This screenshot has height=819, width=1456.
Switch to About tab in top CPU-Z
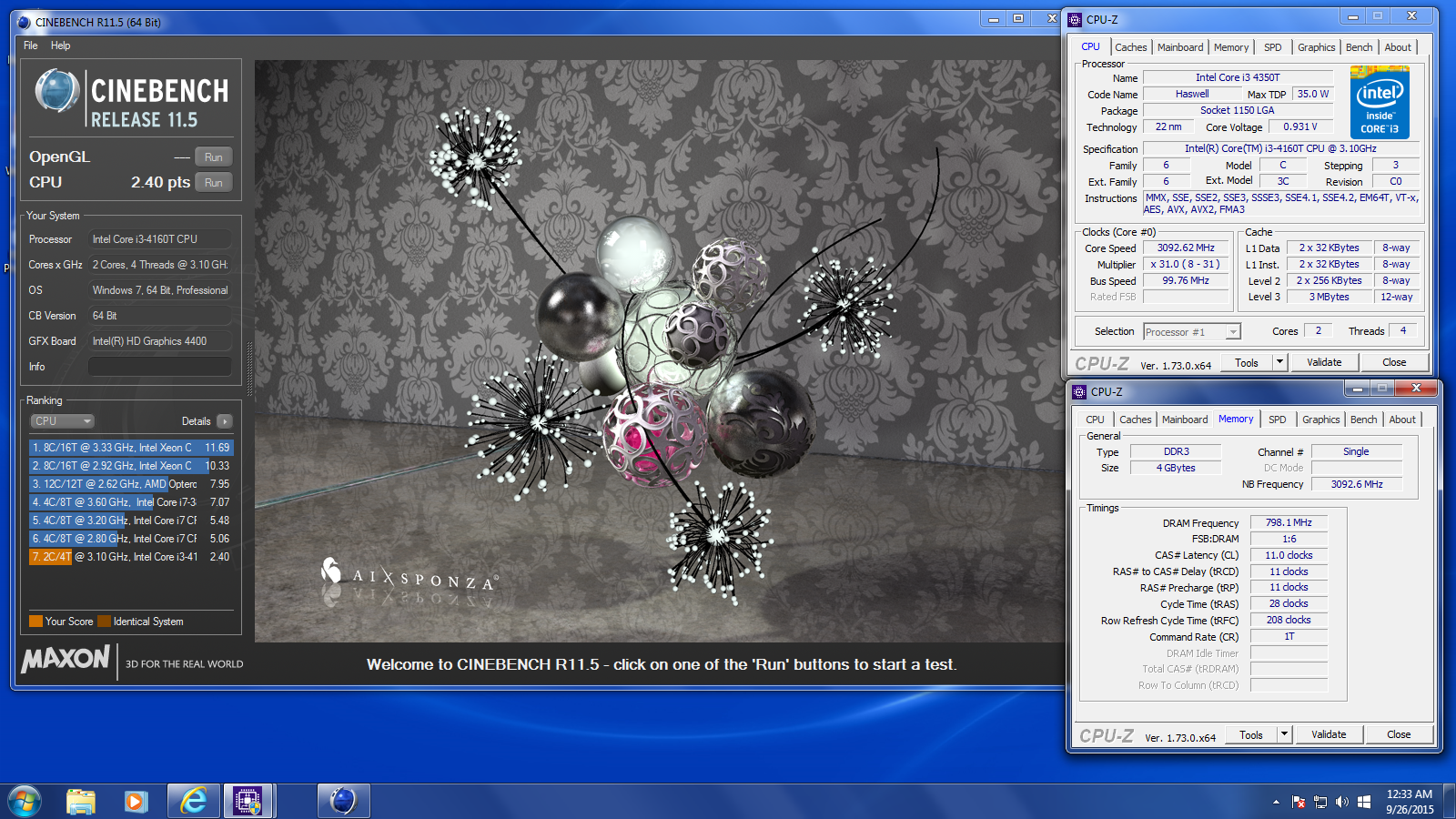pos(1398,47)
